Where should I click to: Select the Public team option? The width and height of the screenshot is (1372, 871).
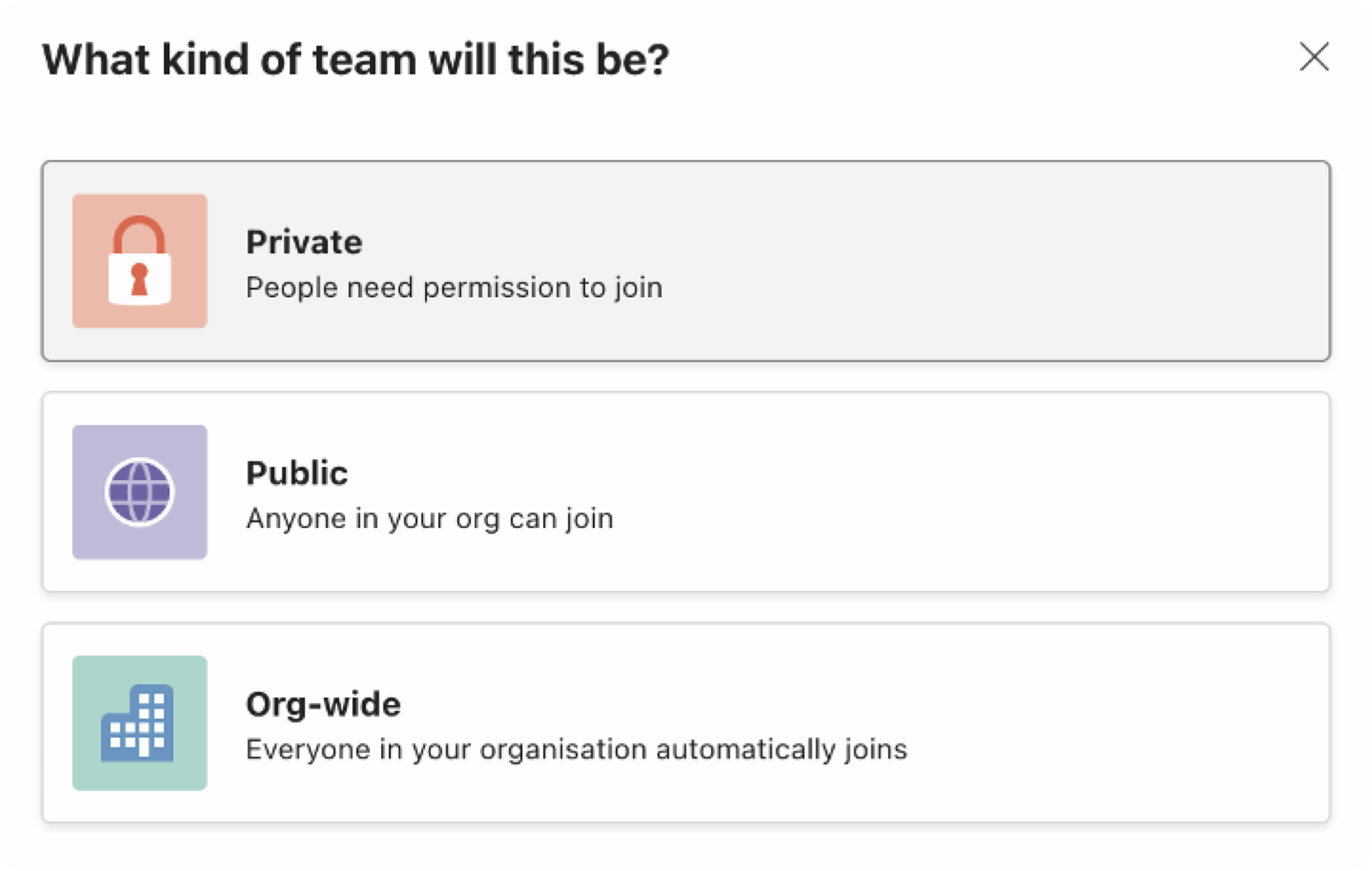[686, 492]
